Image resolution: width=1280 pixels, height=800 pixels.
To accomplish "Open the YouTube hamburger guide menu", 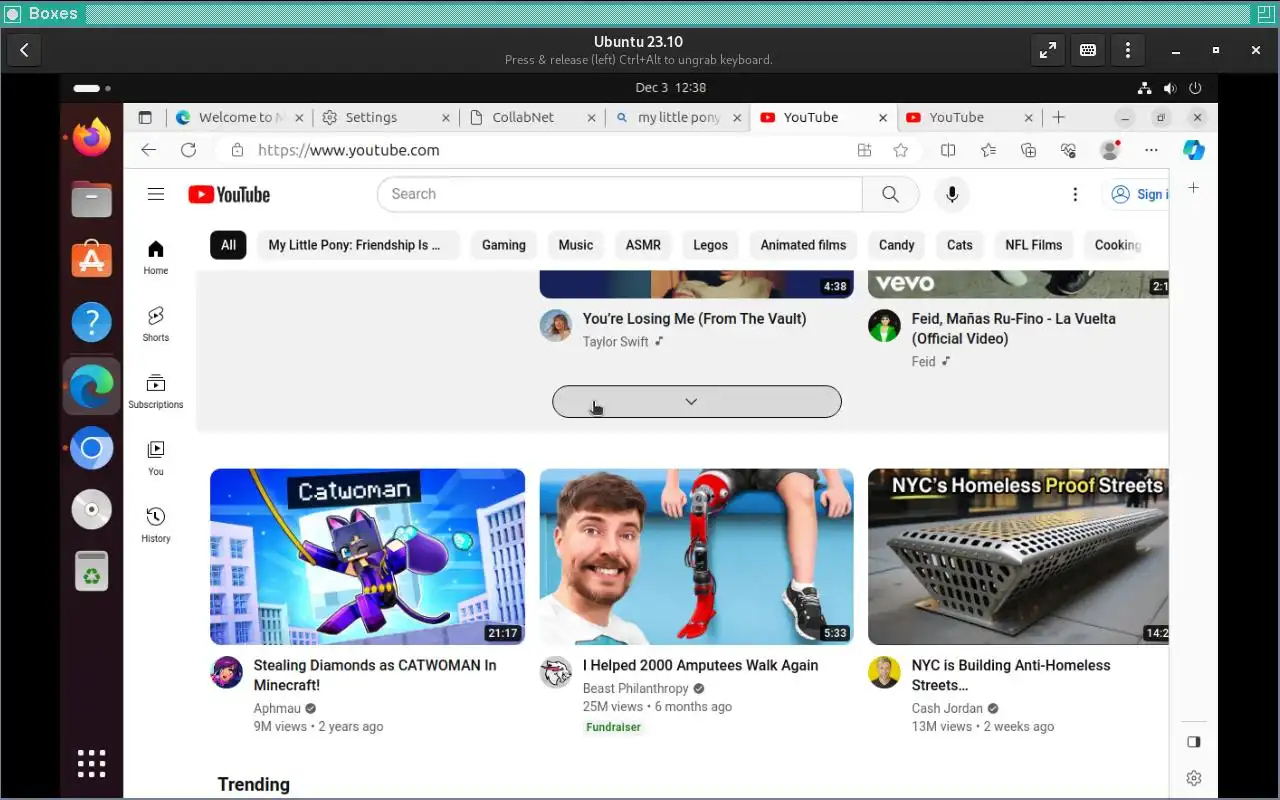I will coord(155,194).
